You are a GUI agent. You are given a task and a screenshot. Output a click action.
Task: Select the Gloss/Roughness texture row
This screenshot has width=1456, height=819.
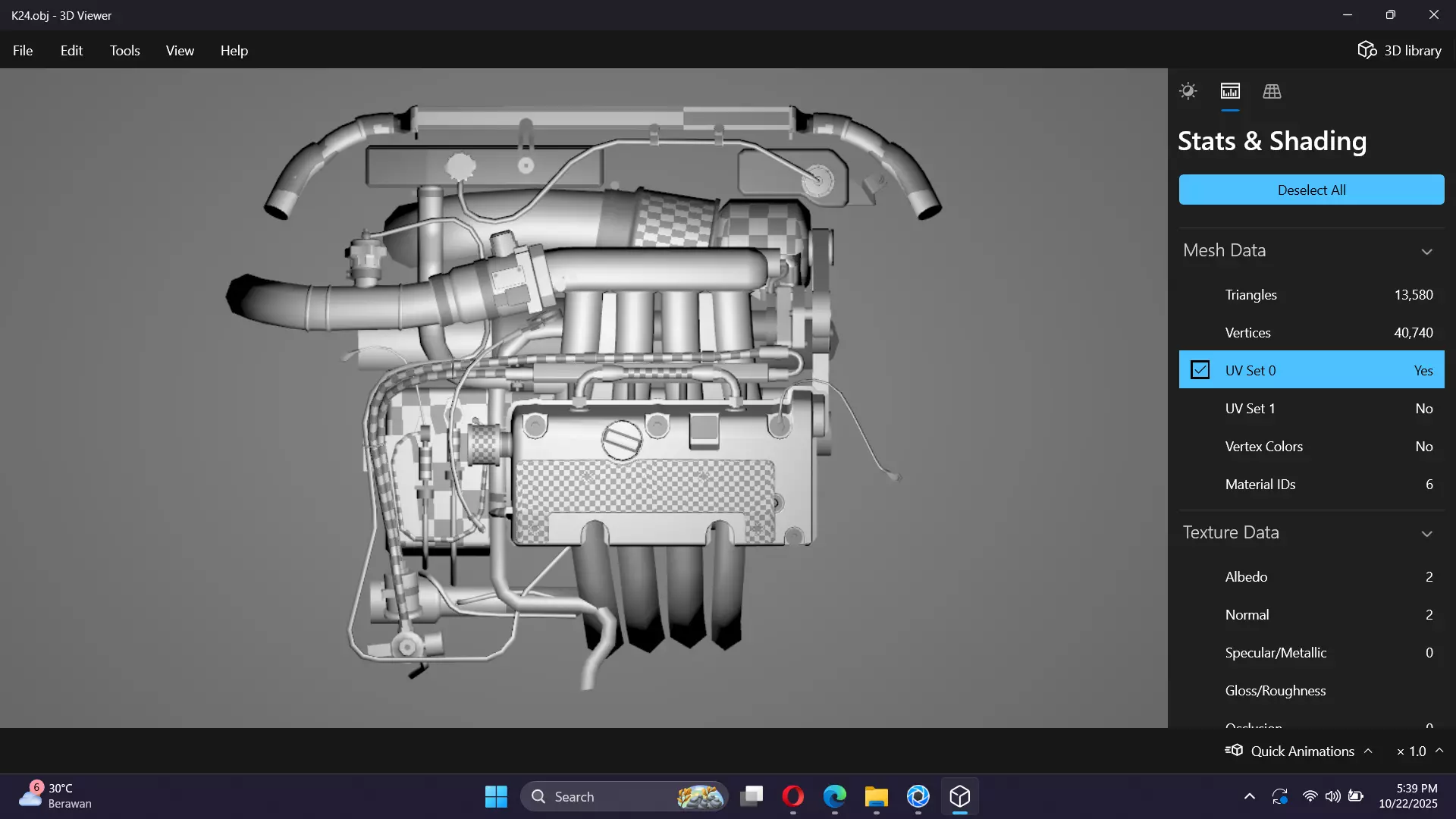tap(1311, 690)
